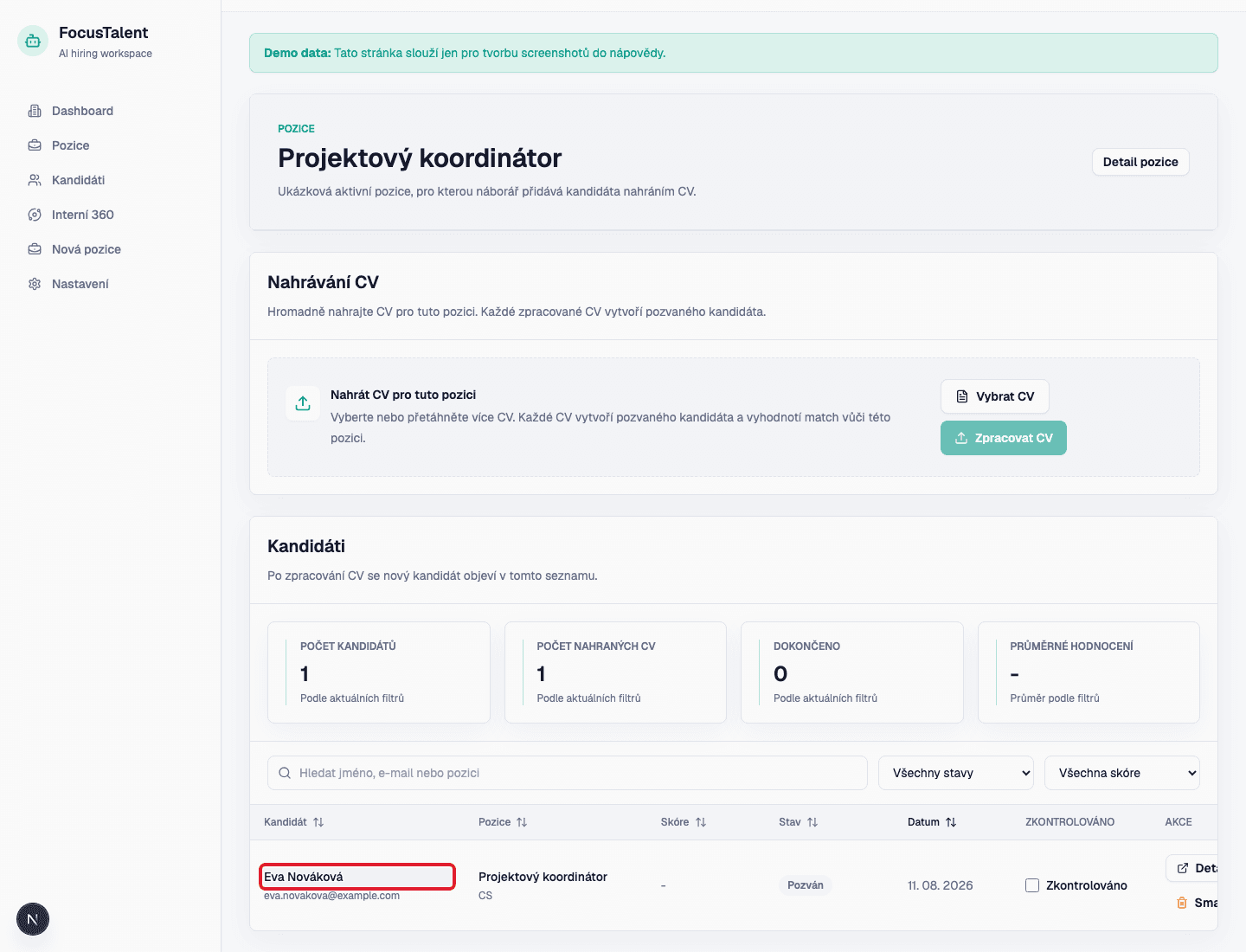The height and width of the screenshot is (952, 1246).
Task: Click the email eva.novakova@example.com
Action: click(331, 896)
